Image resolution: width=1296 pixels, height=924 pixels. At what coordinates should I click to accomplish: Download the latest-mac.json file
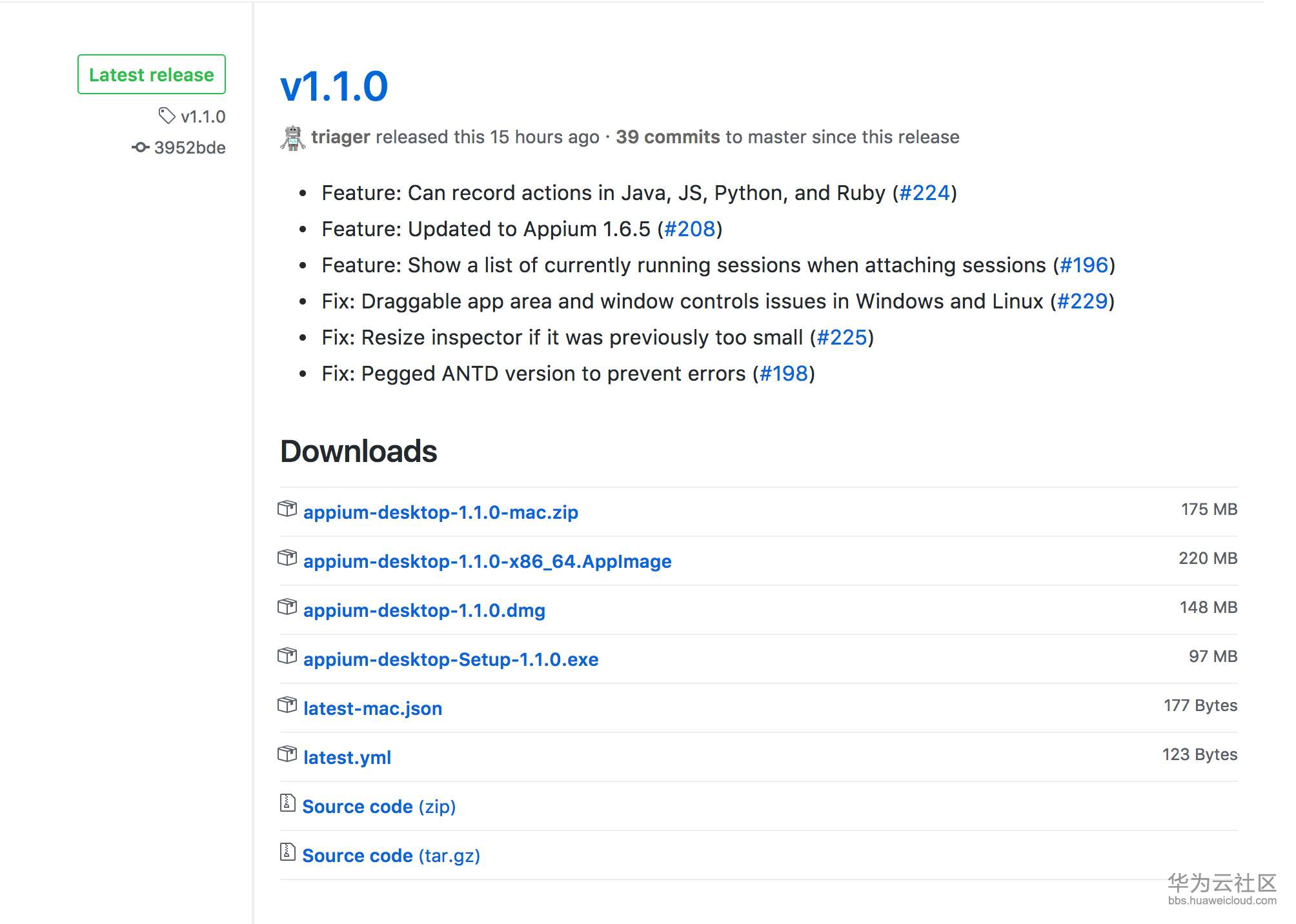coord(372,708)
